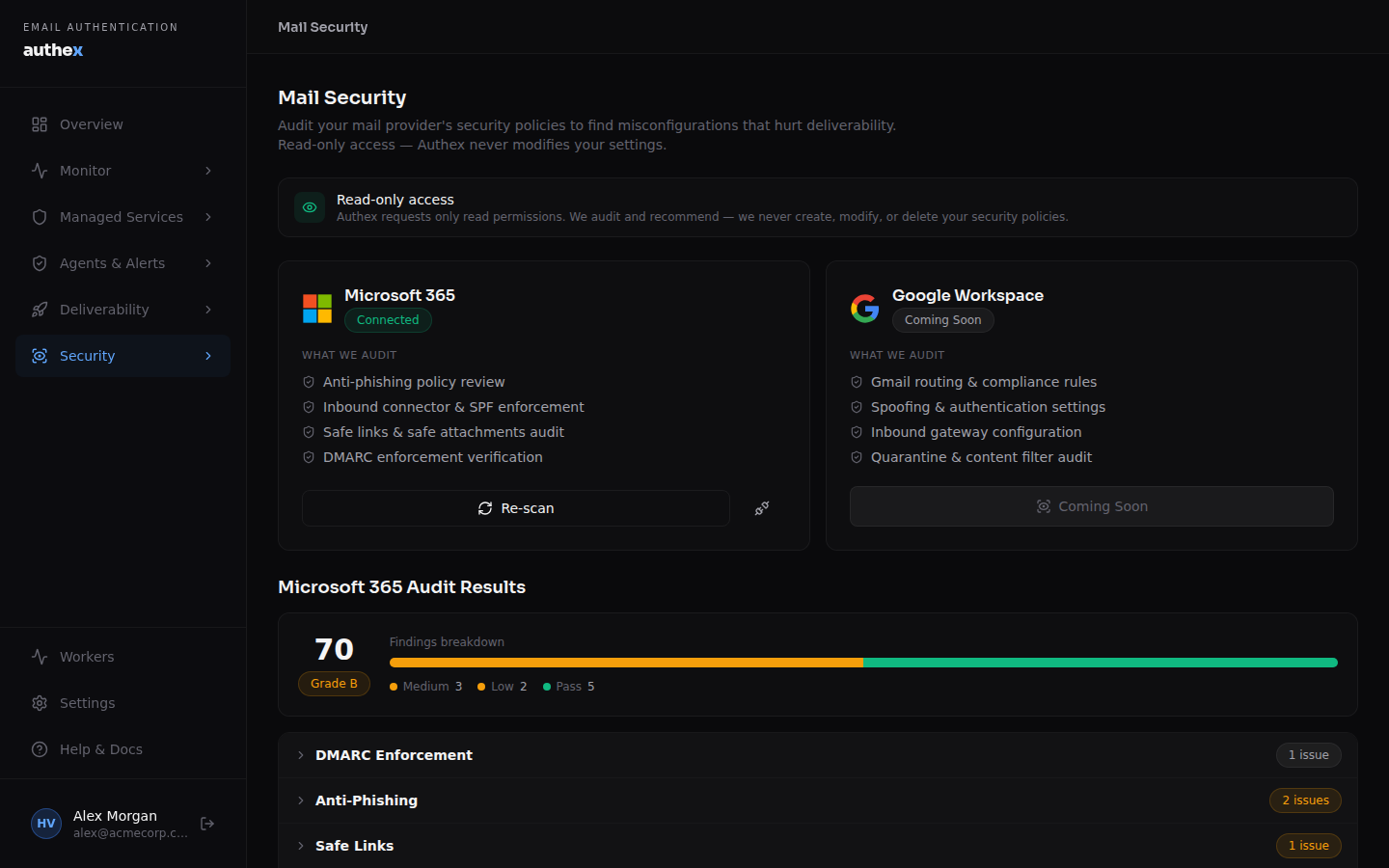Click the Settings gear icon
The image size is (1389, 868).
pos(40,703)
